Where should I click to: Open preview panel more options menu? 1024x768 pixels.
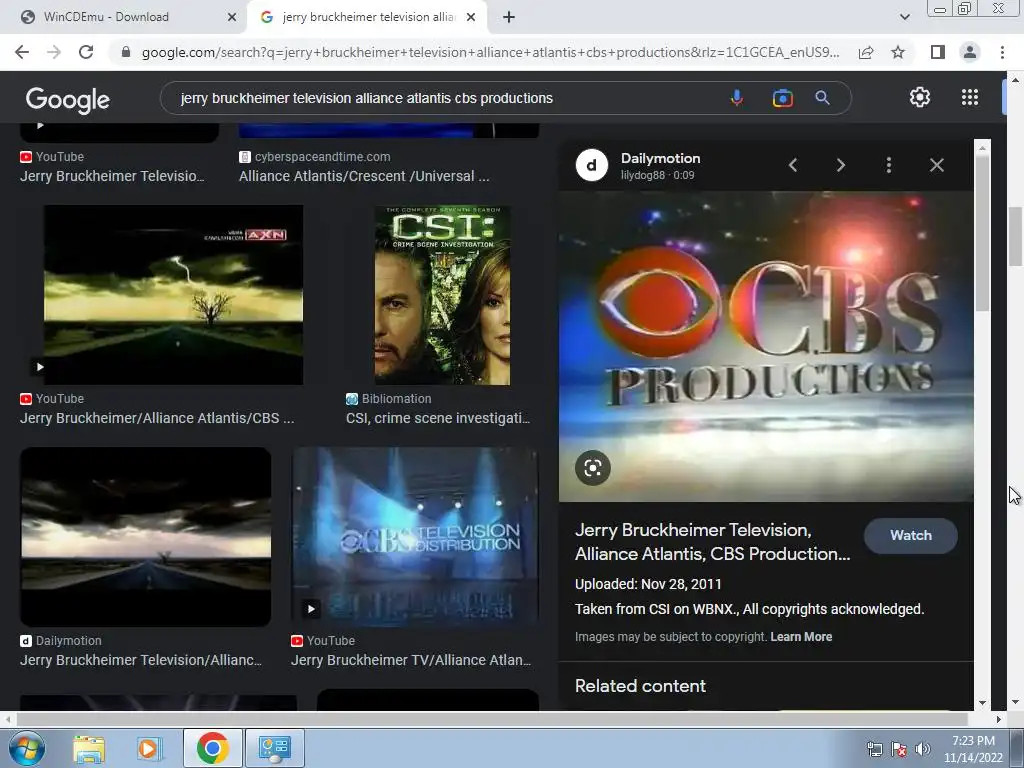(x=889, y=165)
